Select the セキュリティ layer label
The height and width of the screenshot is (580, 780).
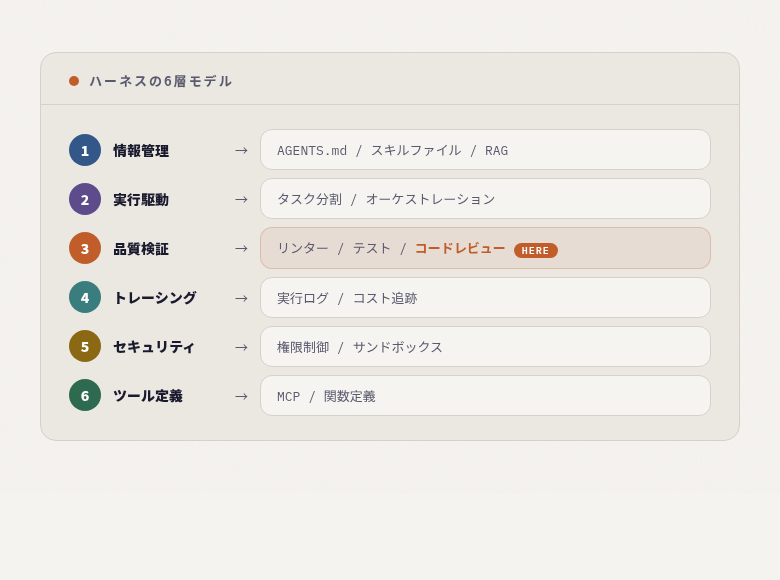154,346
